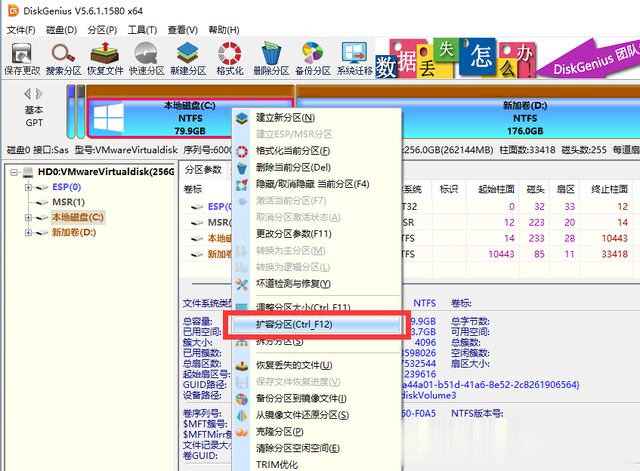Open the 文件(F) menu
The width and height of the screenshot is (640, 471).
click(x=21, y=30)
